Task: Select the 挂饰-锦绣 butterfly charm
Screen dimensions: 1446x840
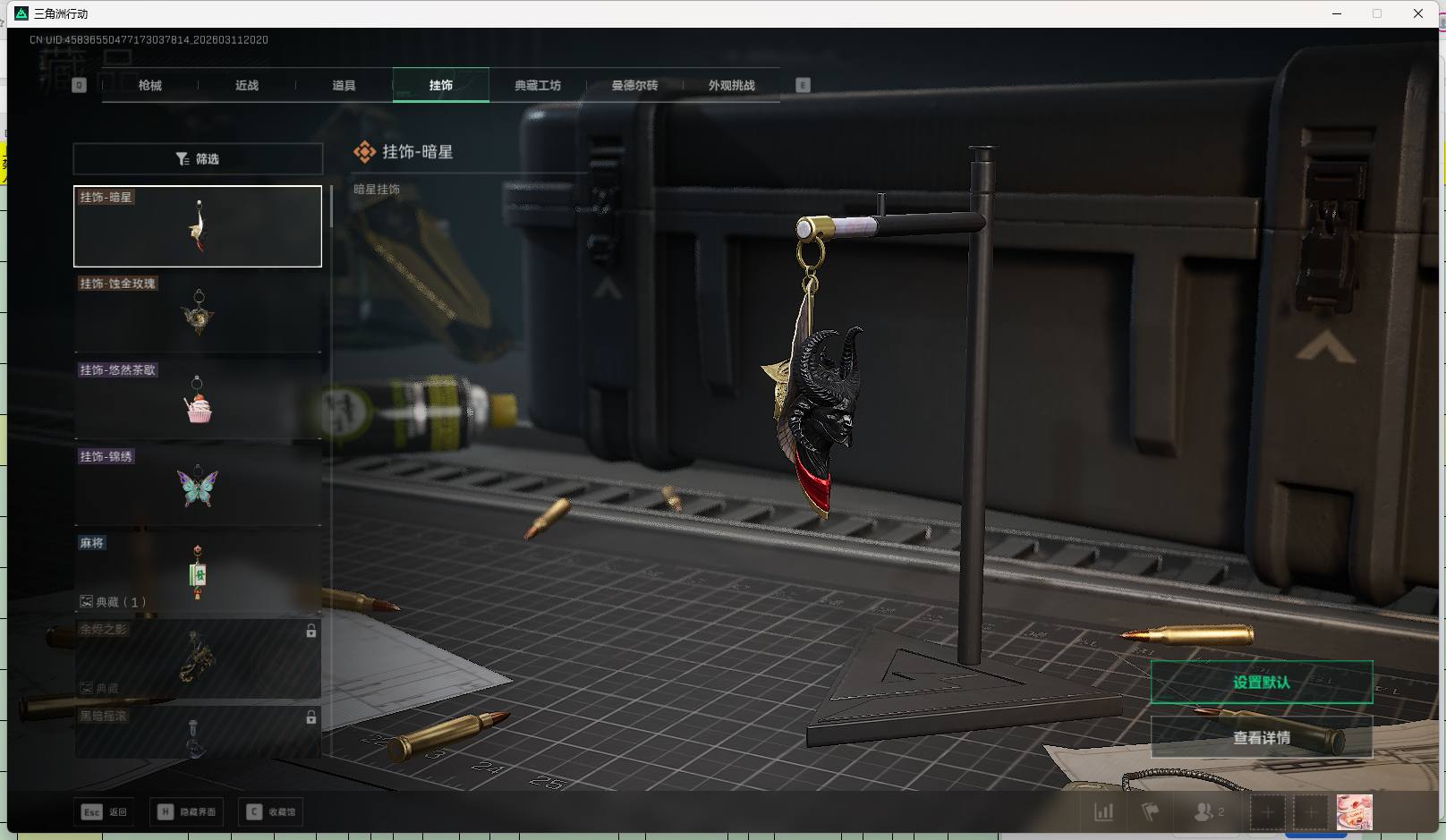Action: click(x=198, y=486)
